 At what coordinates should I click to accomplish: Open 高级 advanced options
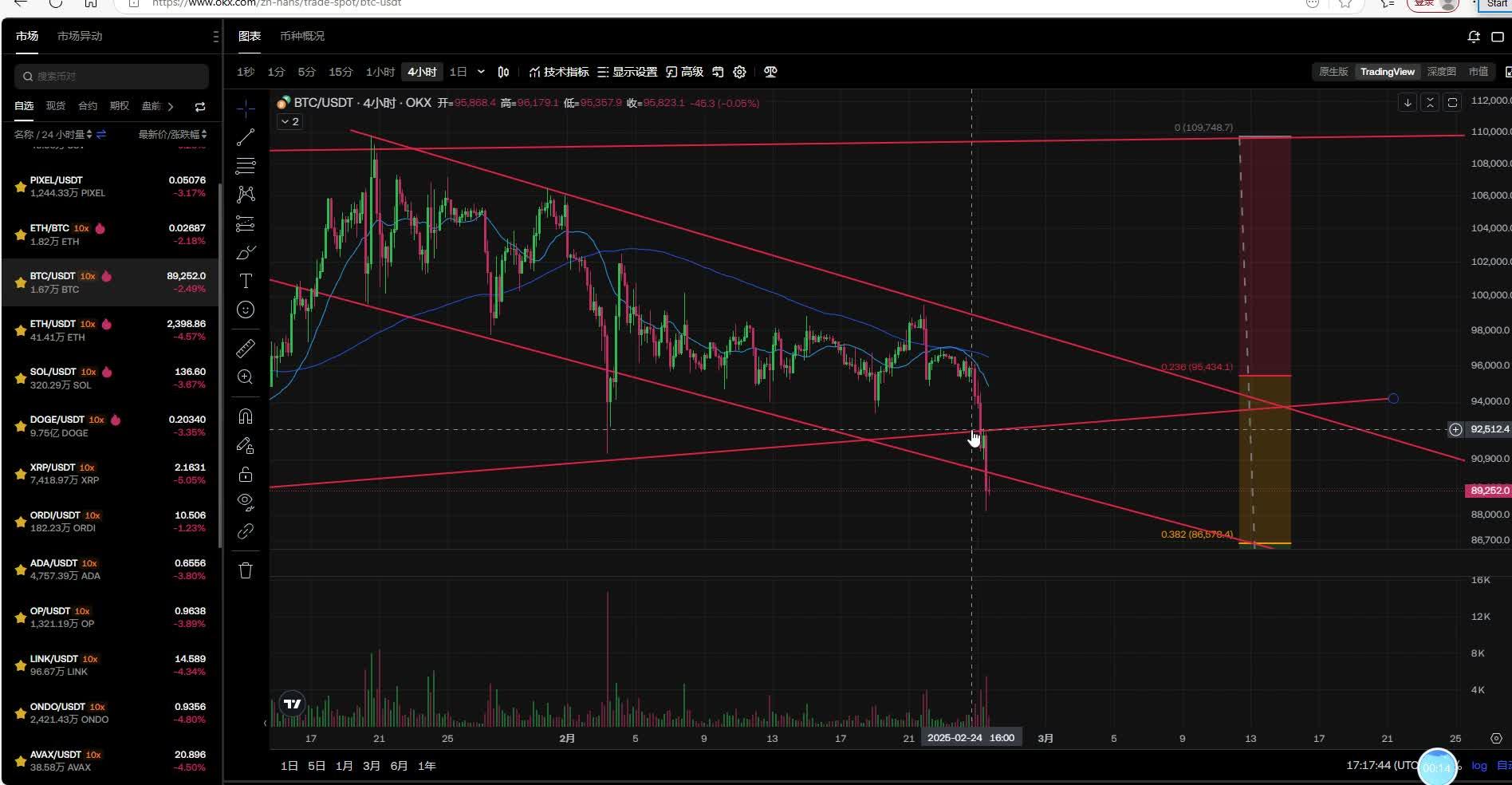tap(684, 72)
